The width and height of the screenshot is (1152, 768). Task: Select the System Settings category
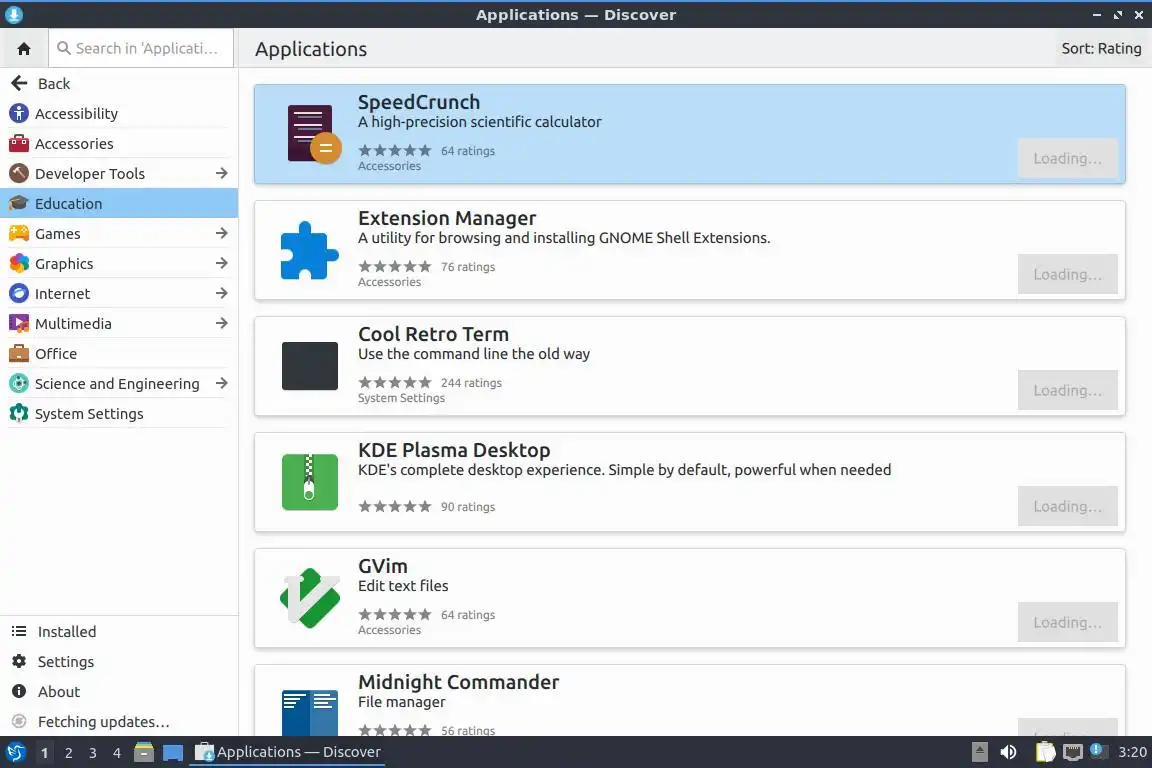point(119,414)
